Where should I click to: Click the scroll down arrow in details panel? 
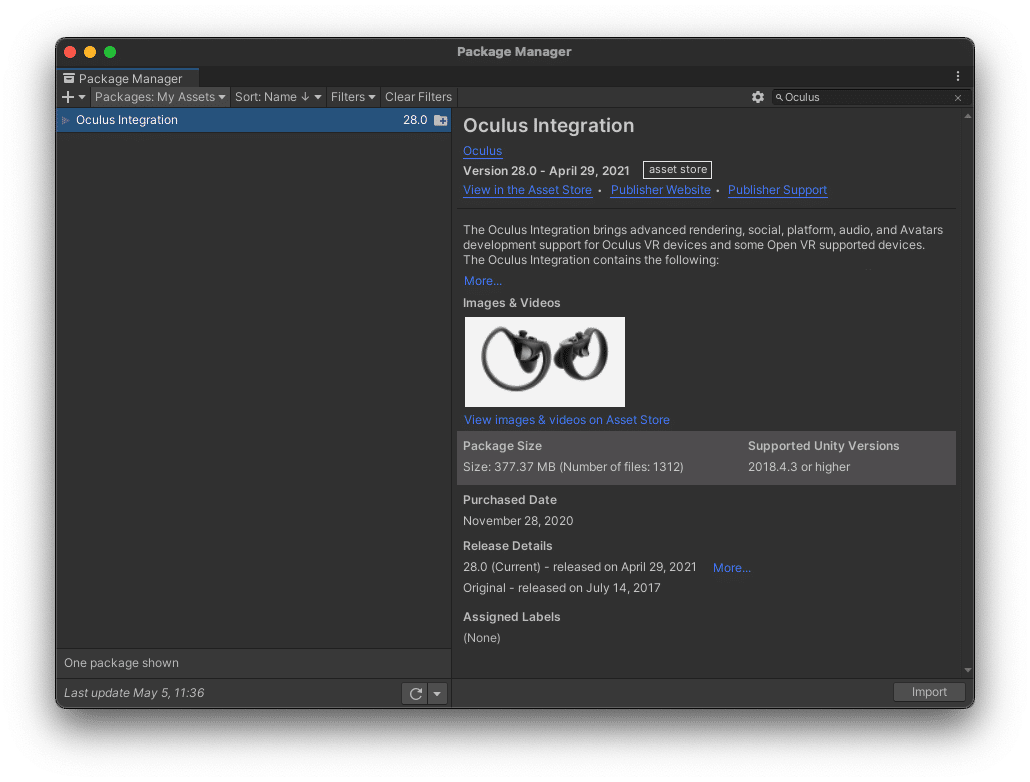click(x=967, y=670)
